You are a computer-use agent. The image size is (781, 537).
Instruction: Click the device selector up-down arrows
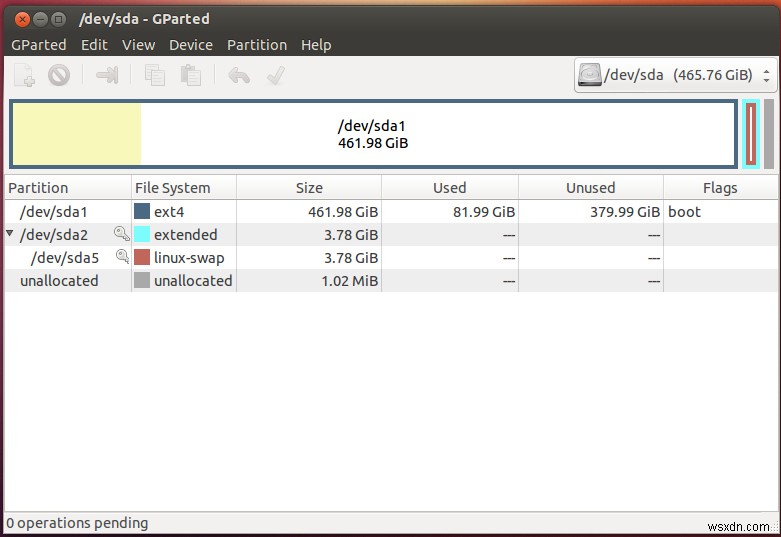766,76
